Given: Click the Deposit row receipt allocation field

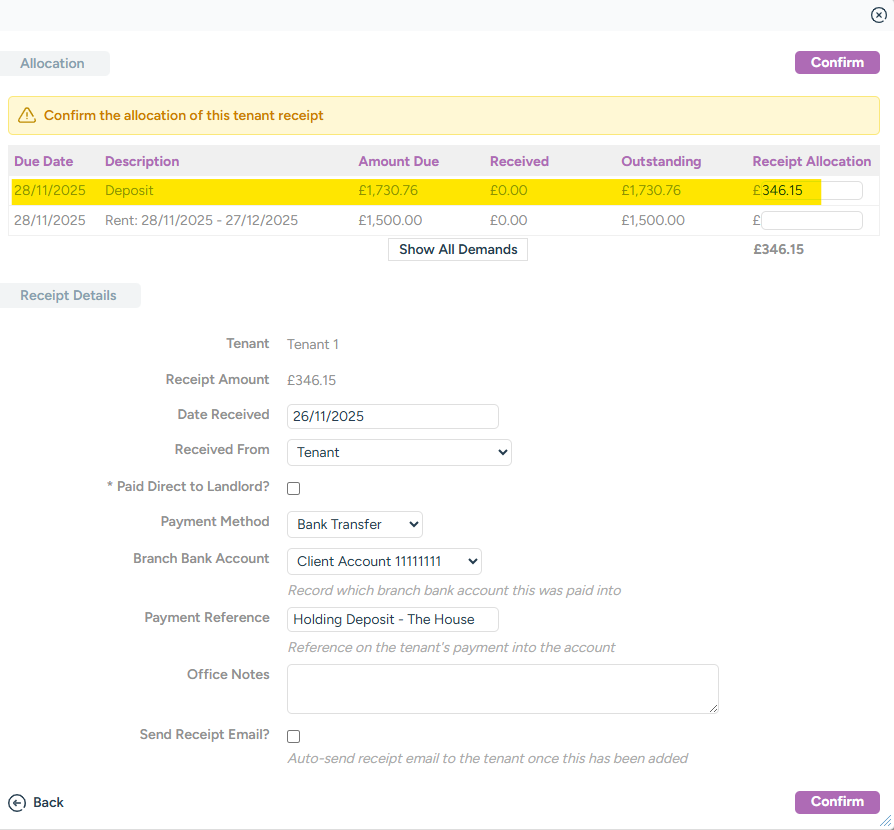Looking at the screenshot, I should pyautogui.click(x=811, y=191).
